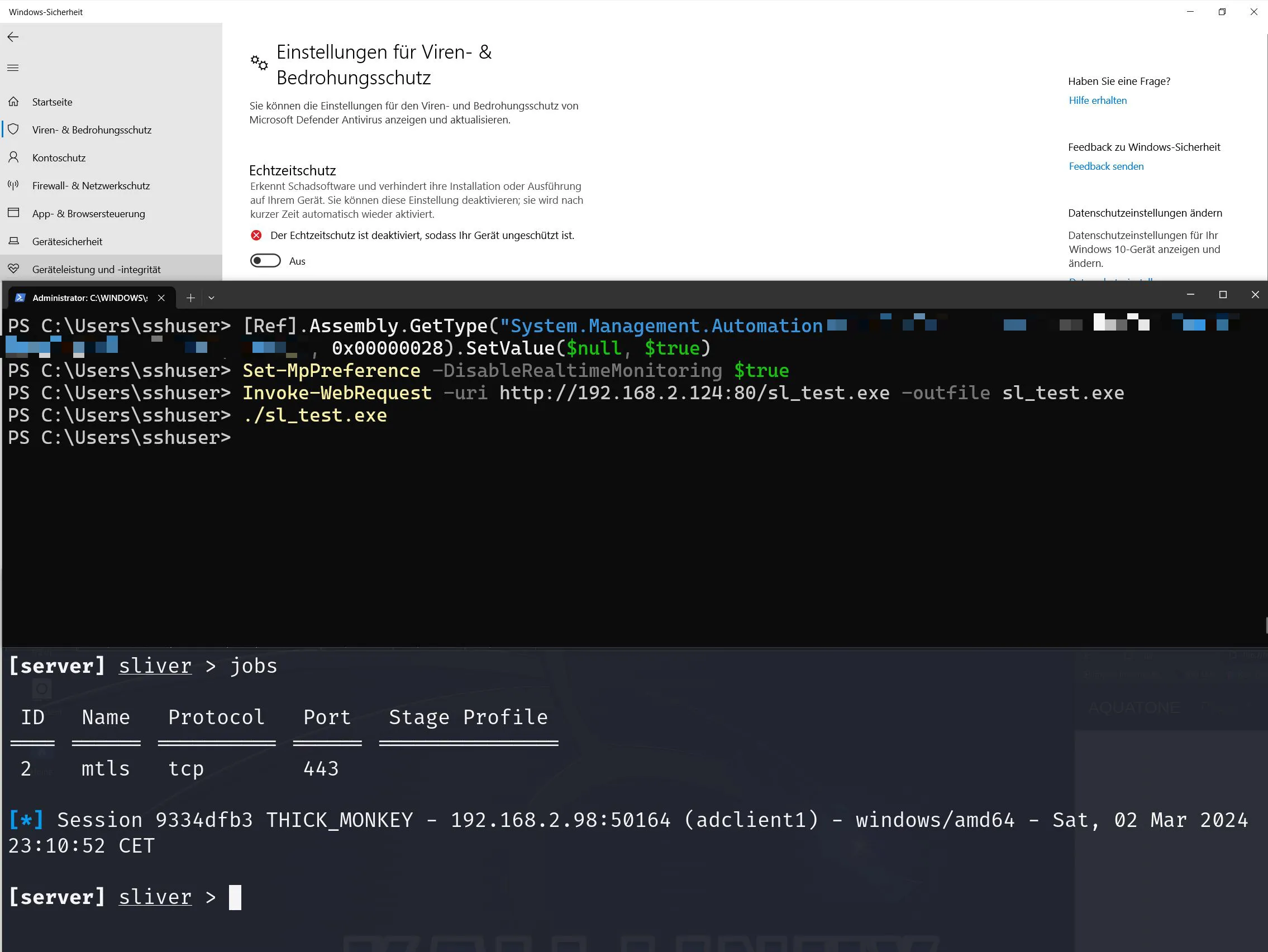Click the Firewall- & Netzwerkschutz antenna icon
This screenshot has height=952, width=1268.
pos(14,185)
